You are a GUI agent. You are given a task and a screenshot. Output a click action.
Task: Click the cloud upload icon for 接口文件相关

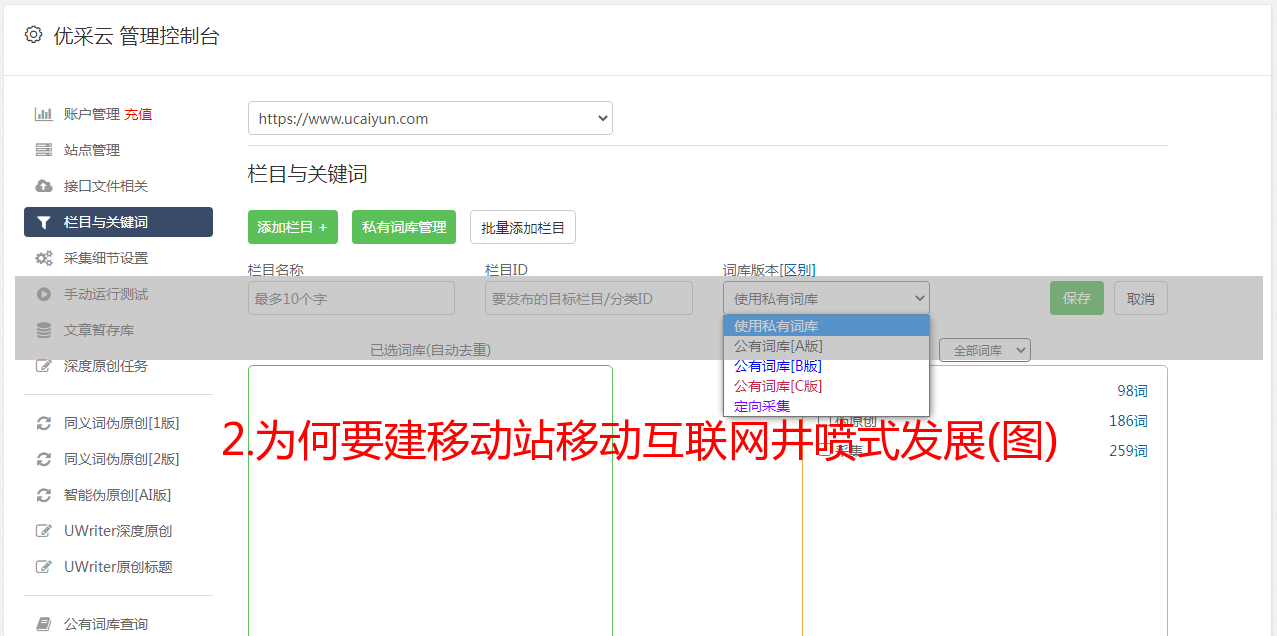pos(43,186)
